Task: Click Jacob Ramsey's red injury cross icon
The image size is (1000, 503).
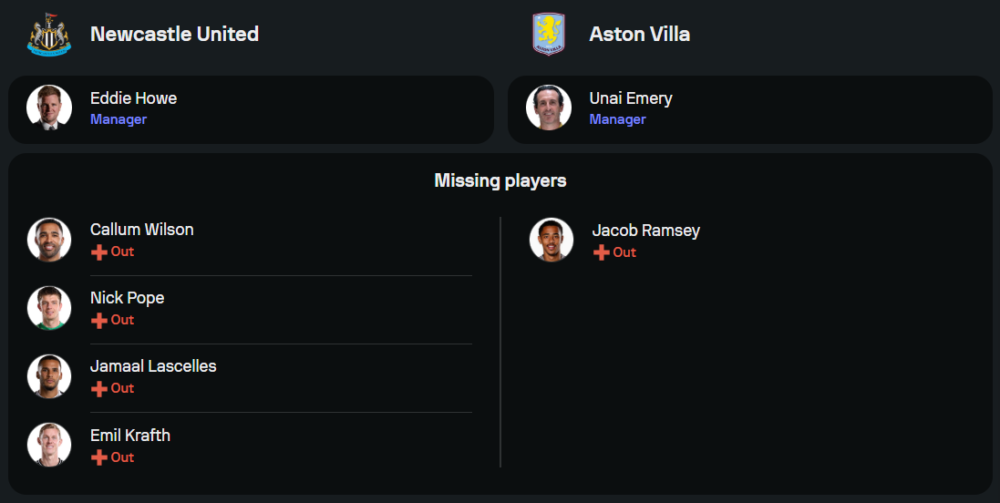Action: 601,253
